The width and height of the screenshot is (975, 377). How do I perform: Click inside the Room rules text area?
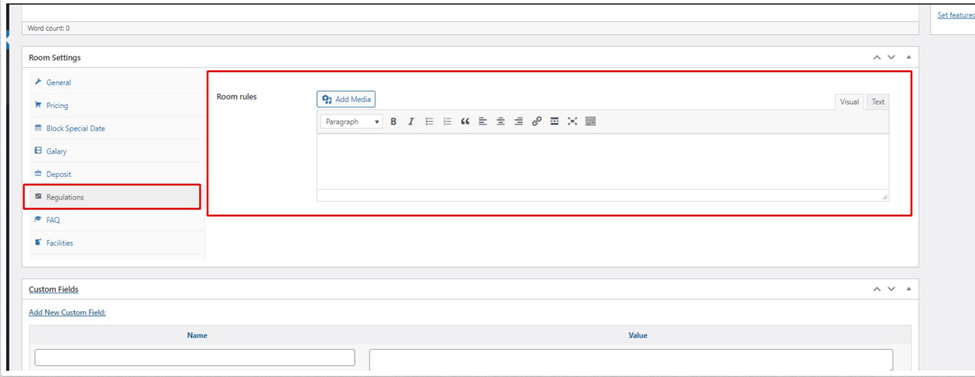pos(603,162)
